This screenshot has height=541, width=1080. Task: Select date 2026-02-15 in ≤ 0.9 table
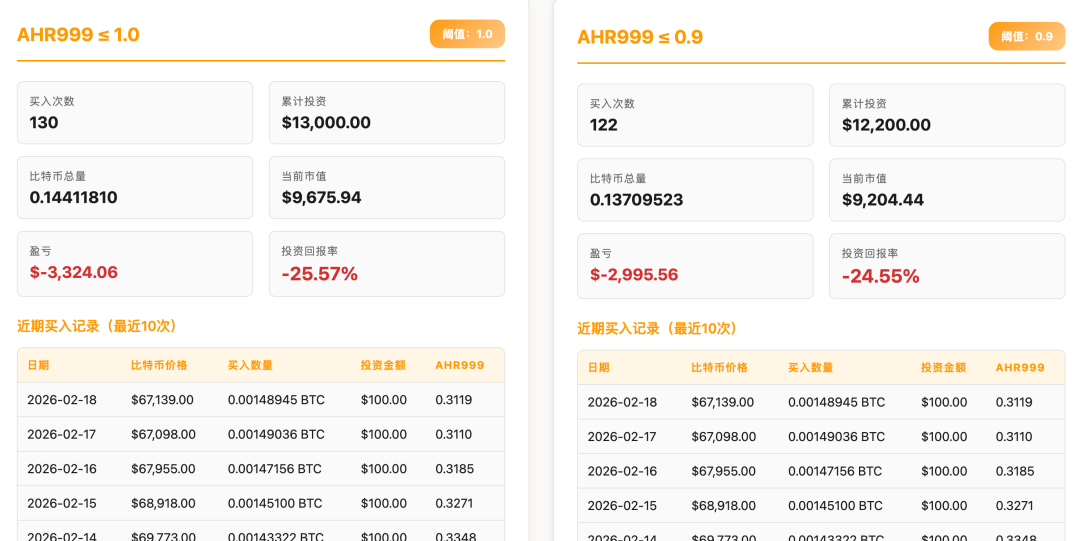[x=623, y=505]
